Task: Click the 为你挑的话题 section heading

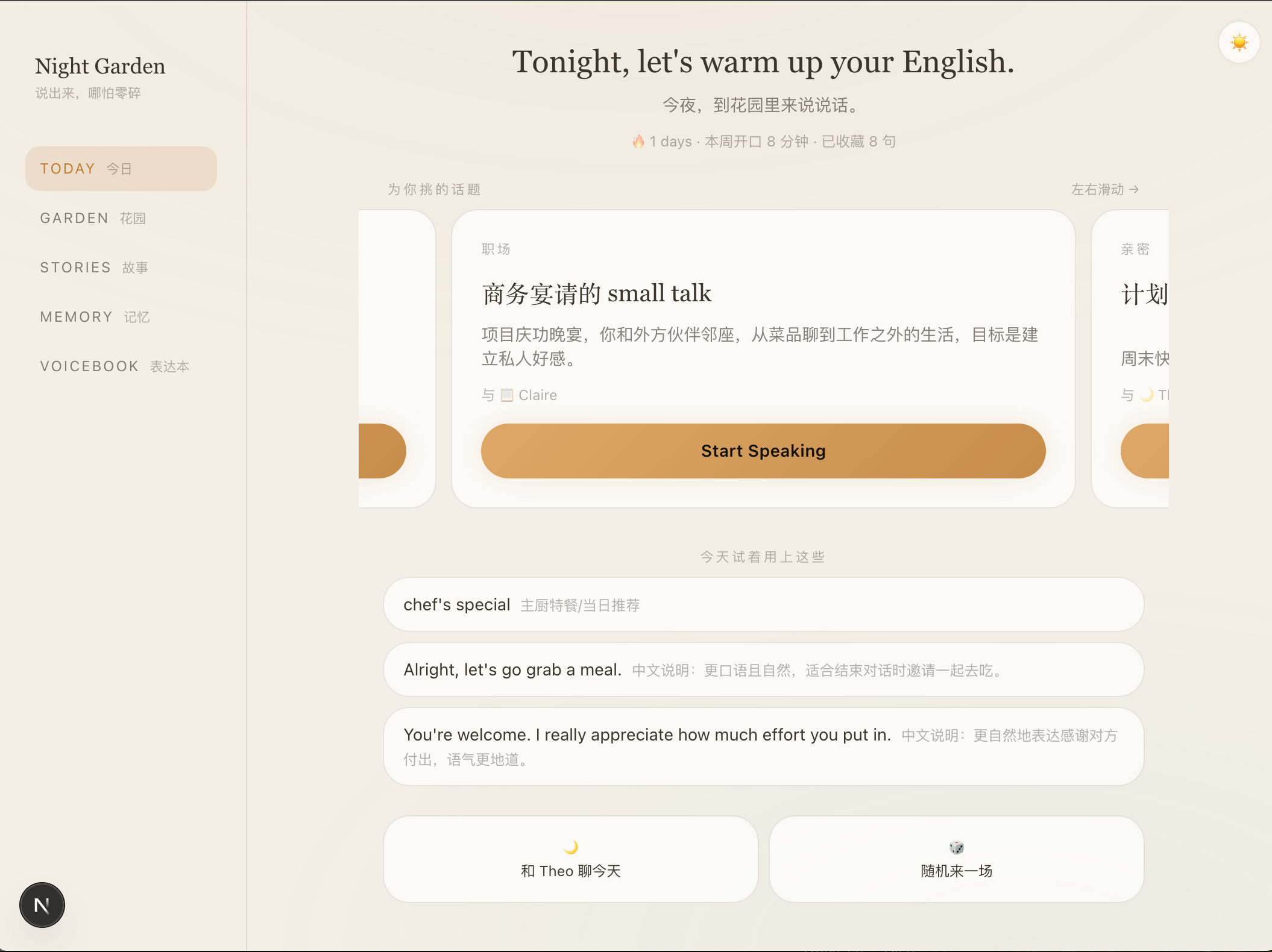Action: point(434,189)
